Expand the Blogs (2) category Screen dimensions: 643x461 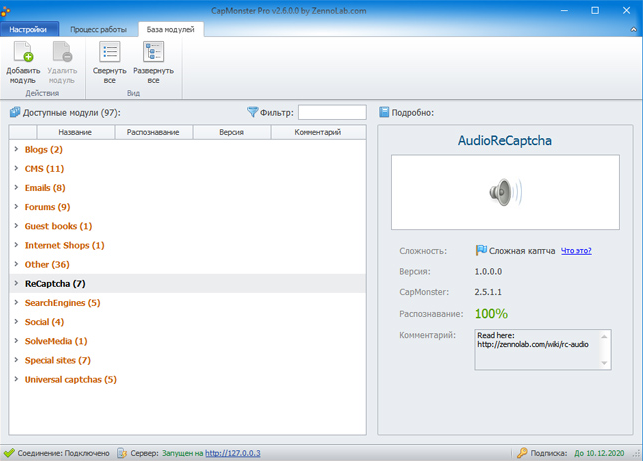click(x=16, y=150)
